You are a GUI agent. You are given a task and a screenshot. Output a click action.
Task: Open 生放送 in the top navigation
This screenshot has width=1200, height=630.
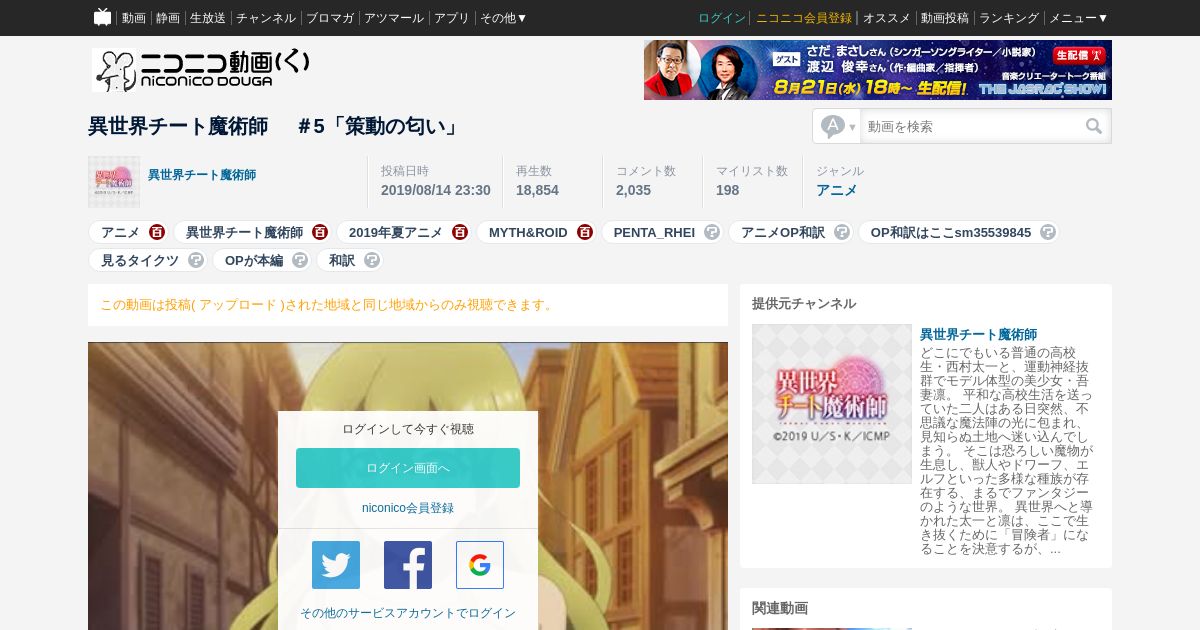(x=208, y=18)
